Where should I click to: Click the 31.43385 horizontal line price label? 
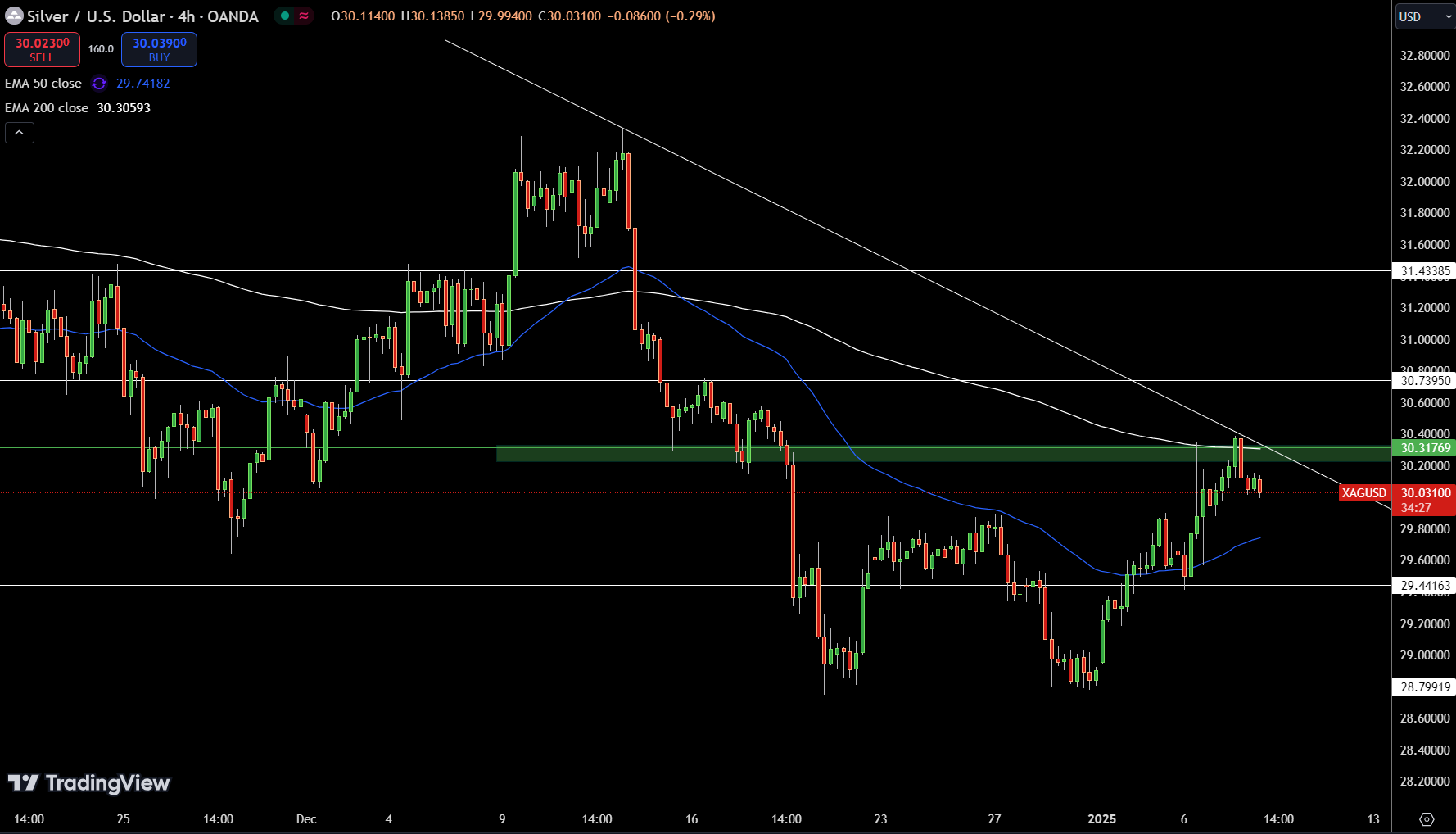point(1425,271)
